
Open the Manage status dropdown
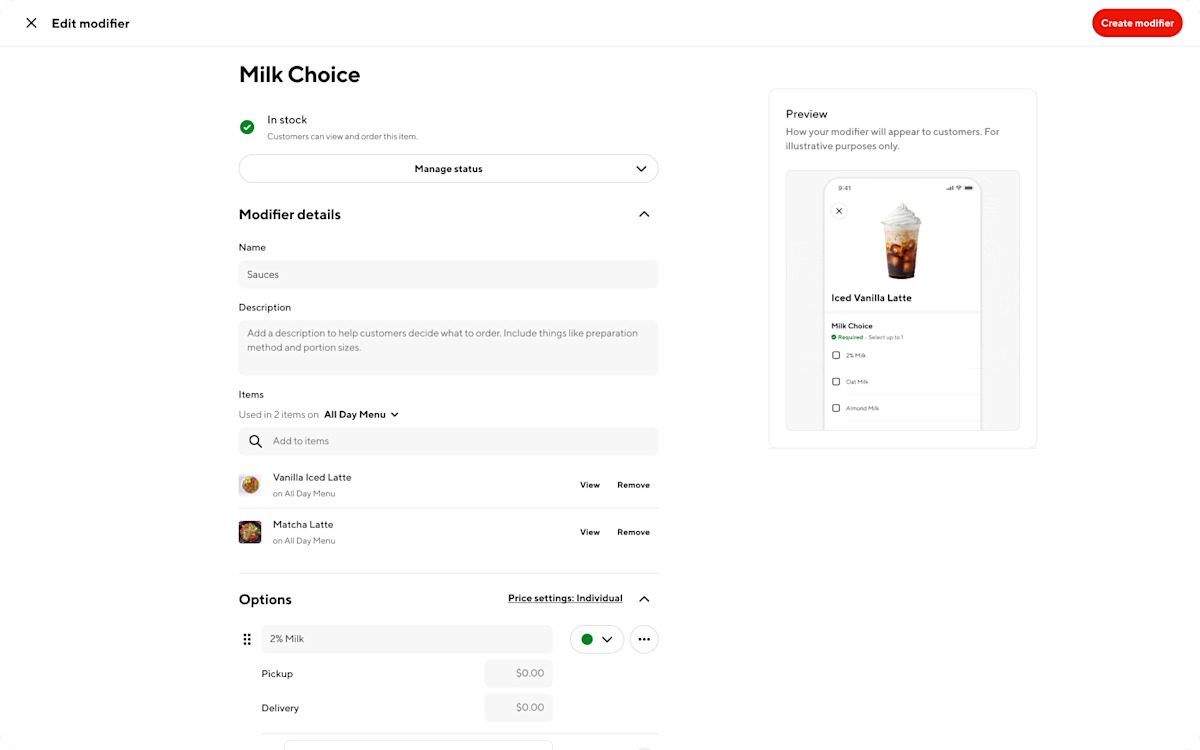(448, 169)
